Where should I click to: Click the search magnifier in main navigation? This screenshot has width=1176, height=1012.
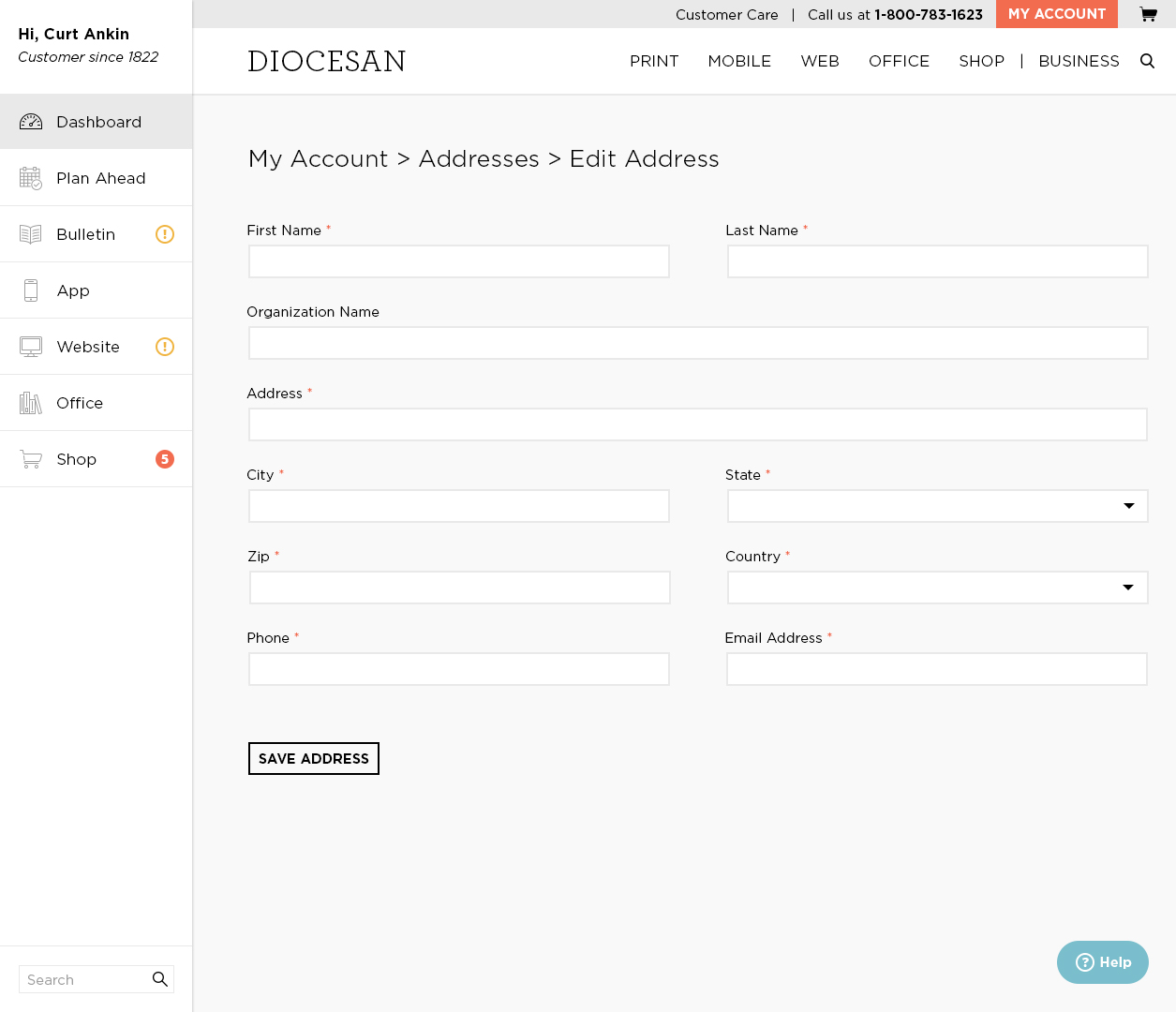(x=1147, y=61)
